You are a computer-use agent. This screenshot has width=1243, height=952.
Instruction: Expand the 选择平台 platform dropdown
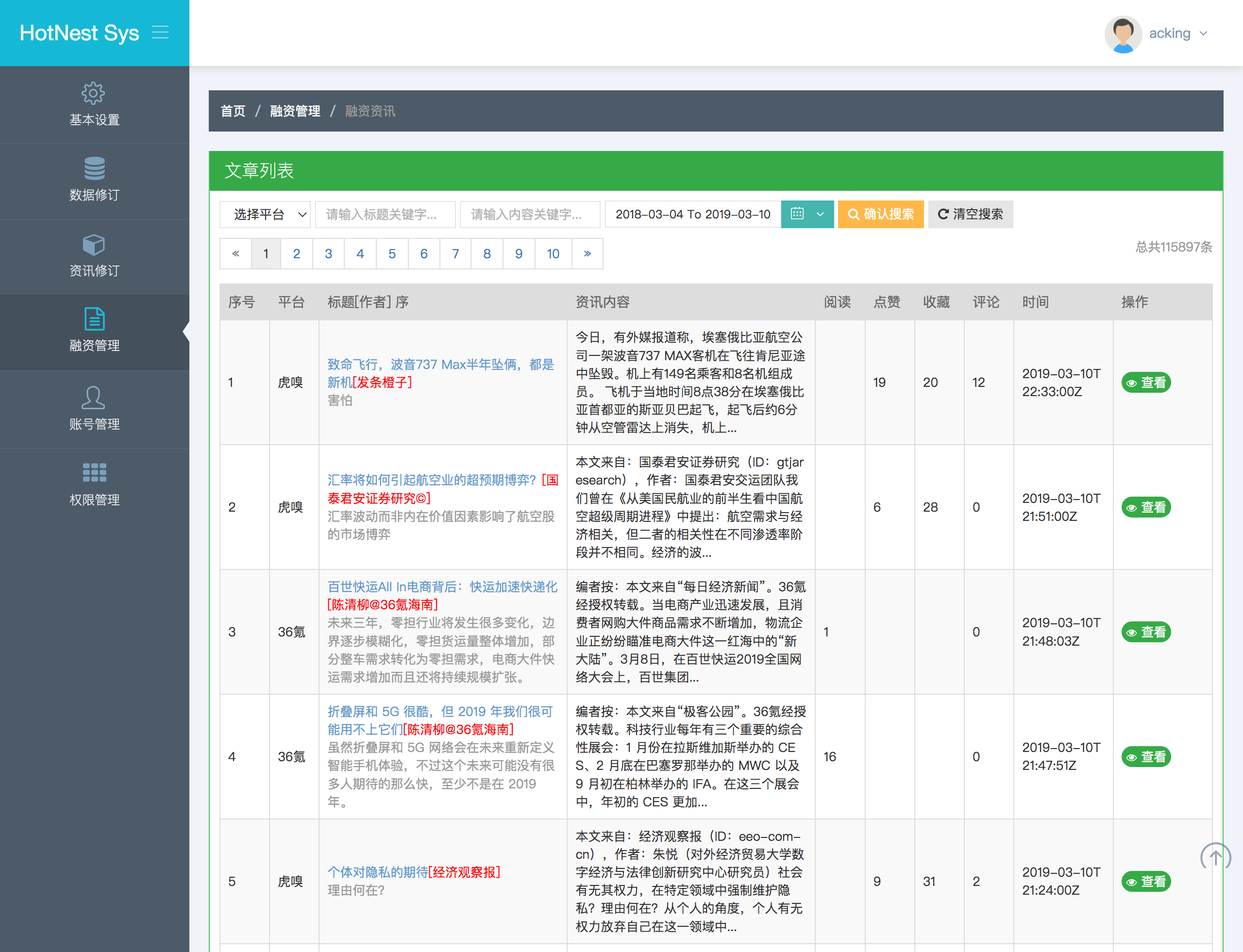click(265, 214)
